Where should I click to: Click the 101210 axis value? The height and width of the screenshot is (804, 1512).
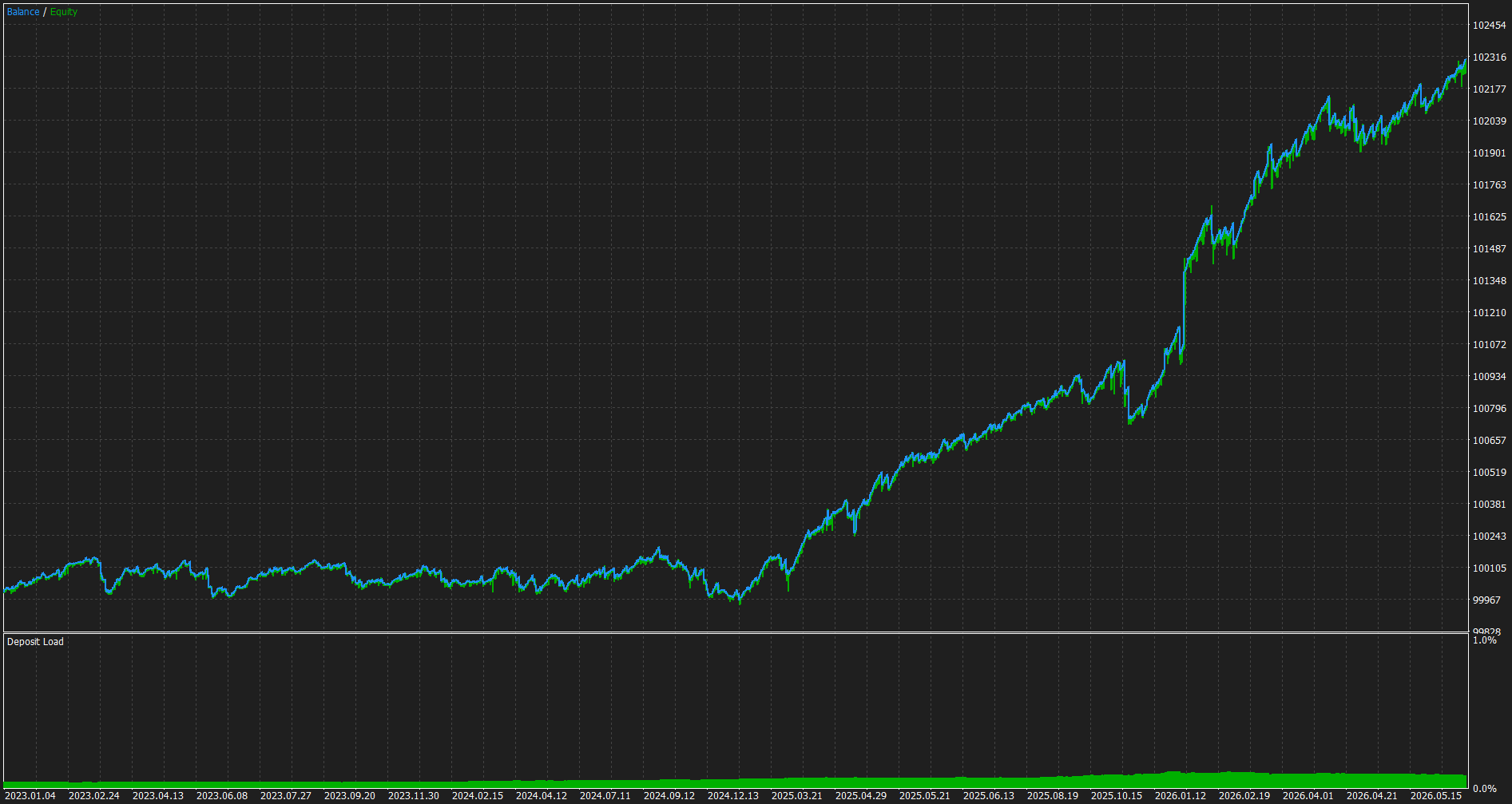pos(1490,313)
